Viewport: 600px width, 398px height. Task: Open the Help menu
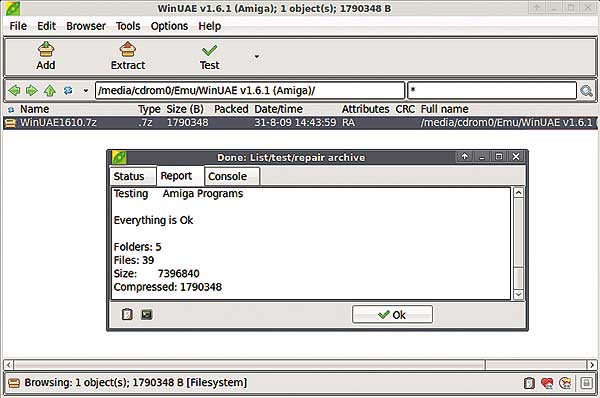tap(210, 26)
